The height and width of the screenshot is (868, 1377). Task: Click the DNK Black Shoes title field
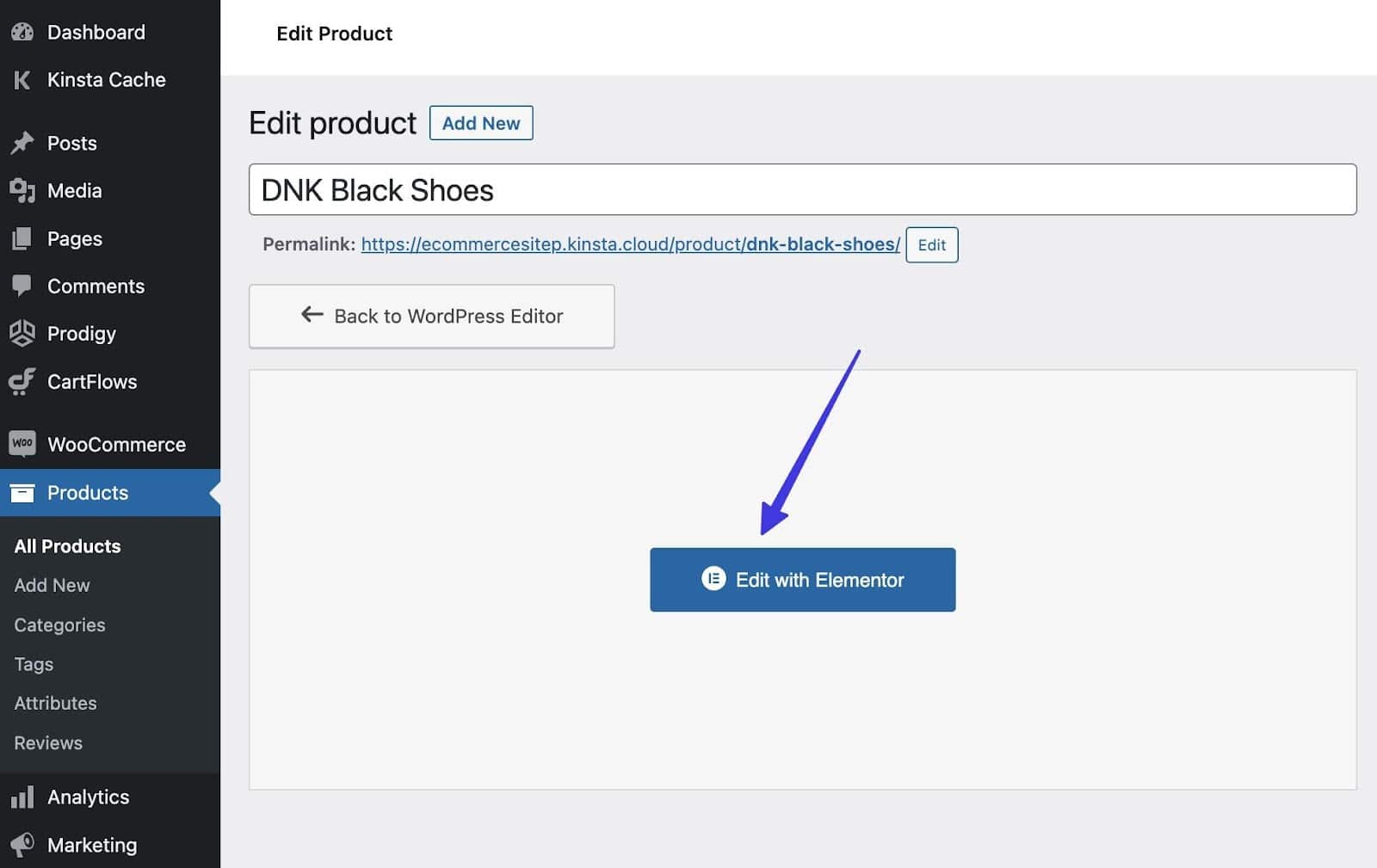(x=802, y=189)
